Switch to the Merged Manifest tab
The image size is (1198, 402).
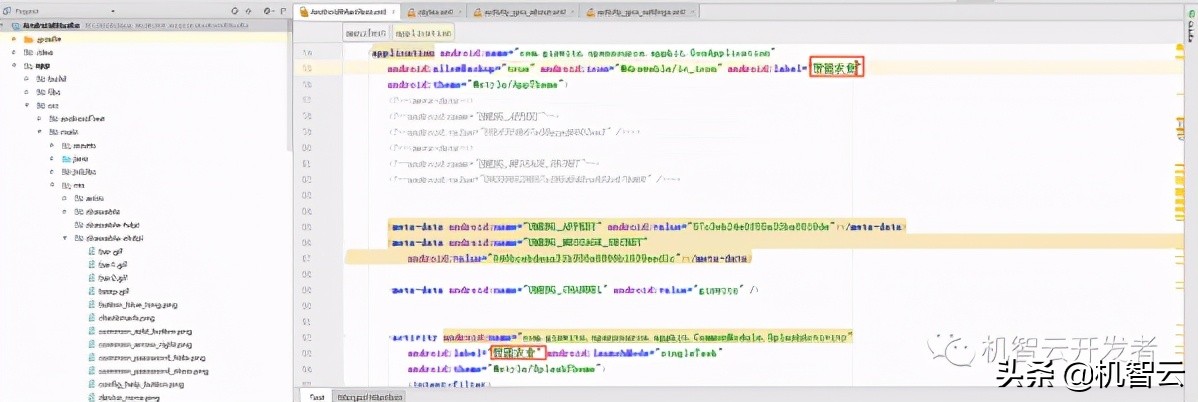370,397
